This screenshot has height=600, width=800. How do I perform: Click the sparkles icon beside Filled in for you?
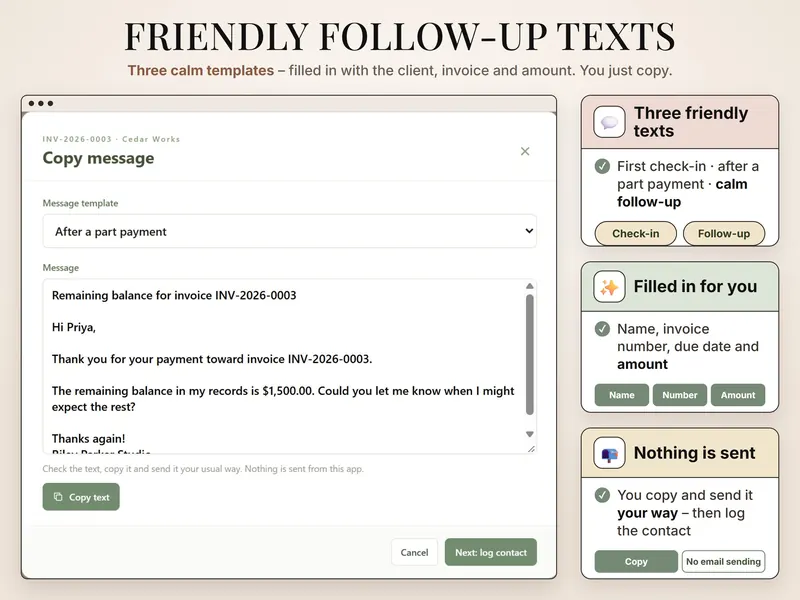[609, 287]
